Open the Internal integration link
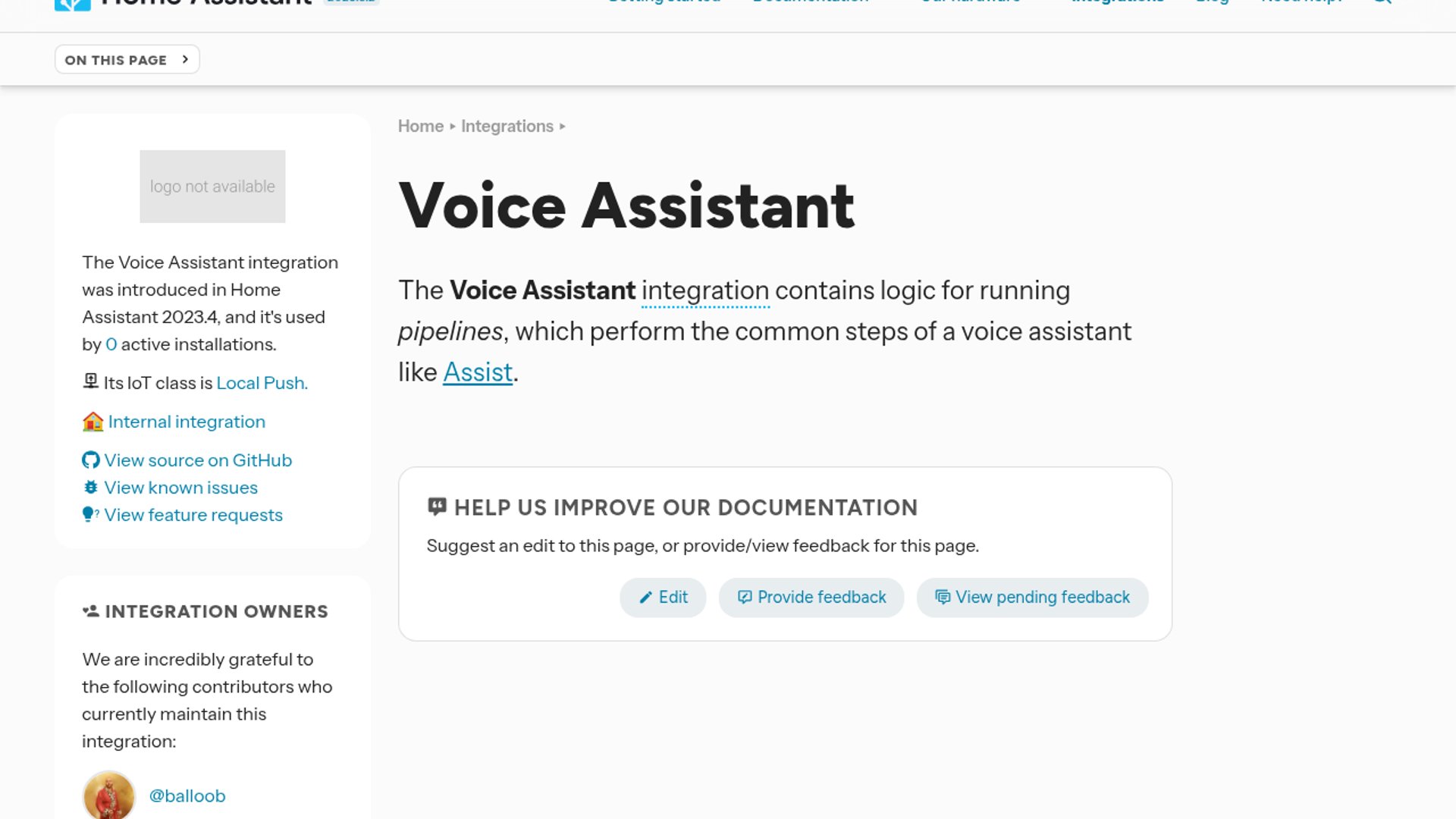Viewport: 1456px width, 819px height. pos(187,422)
